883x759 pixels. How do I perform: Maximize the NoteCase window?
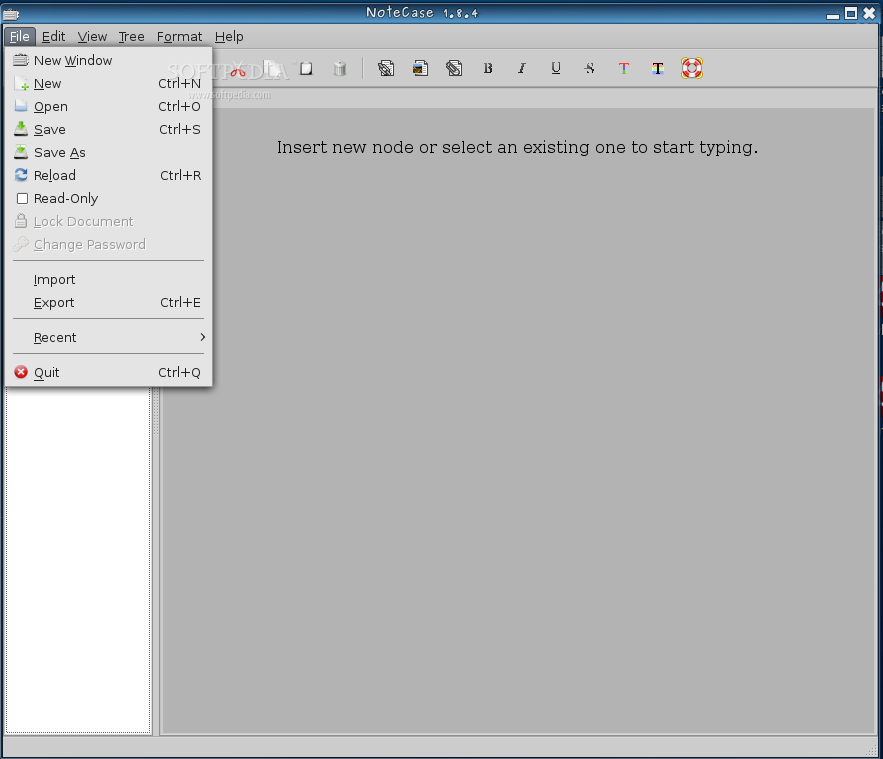coord(851,13)
